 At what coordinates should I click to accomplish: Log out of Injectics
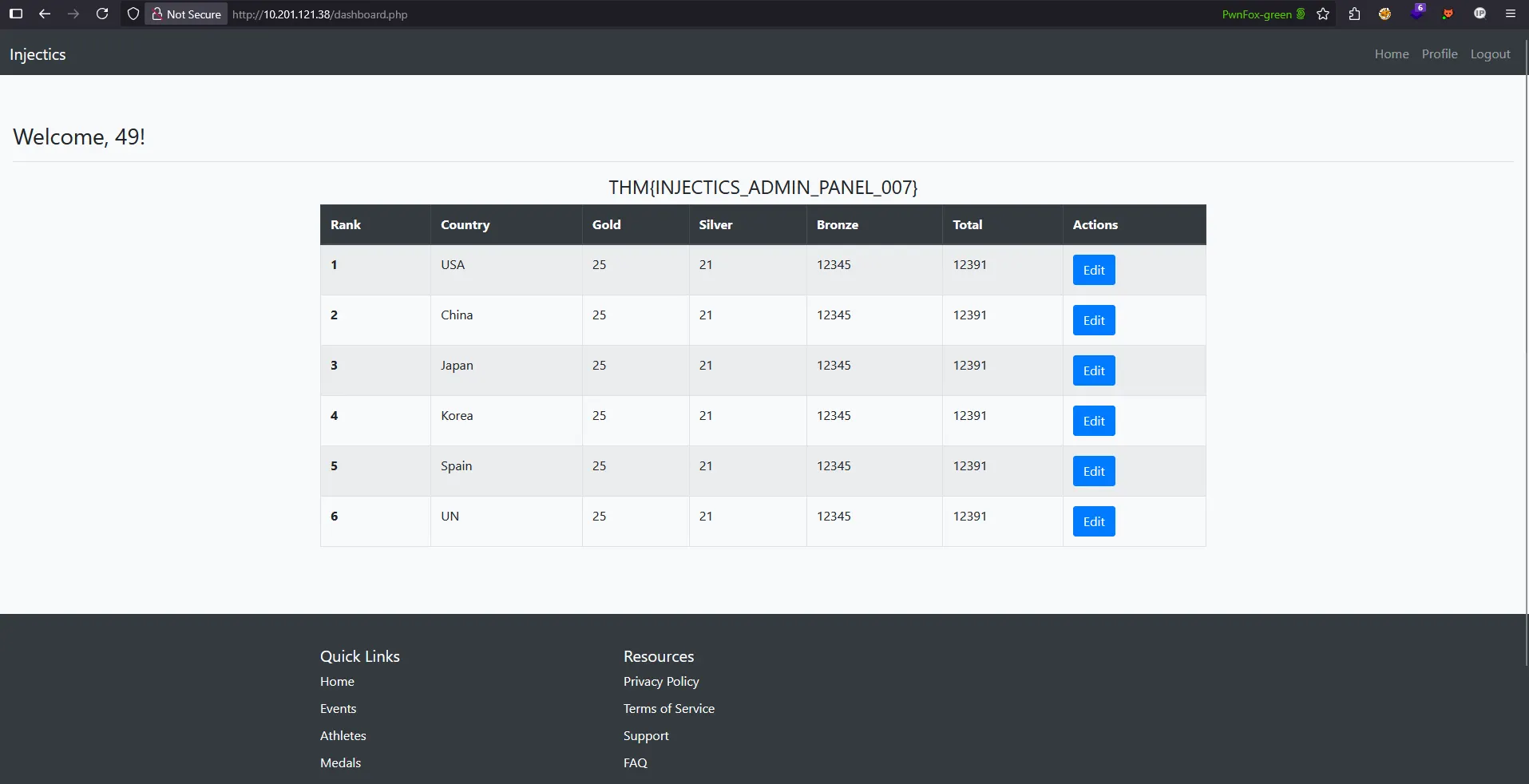1490,53
